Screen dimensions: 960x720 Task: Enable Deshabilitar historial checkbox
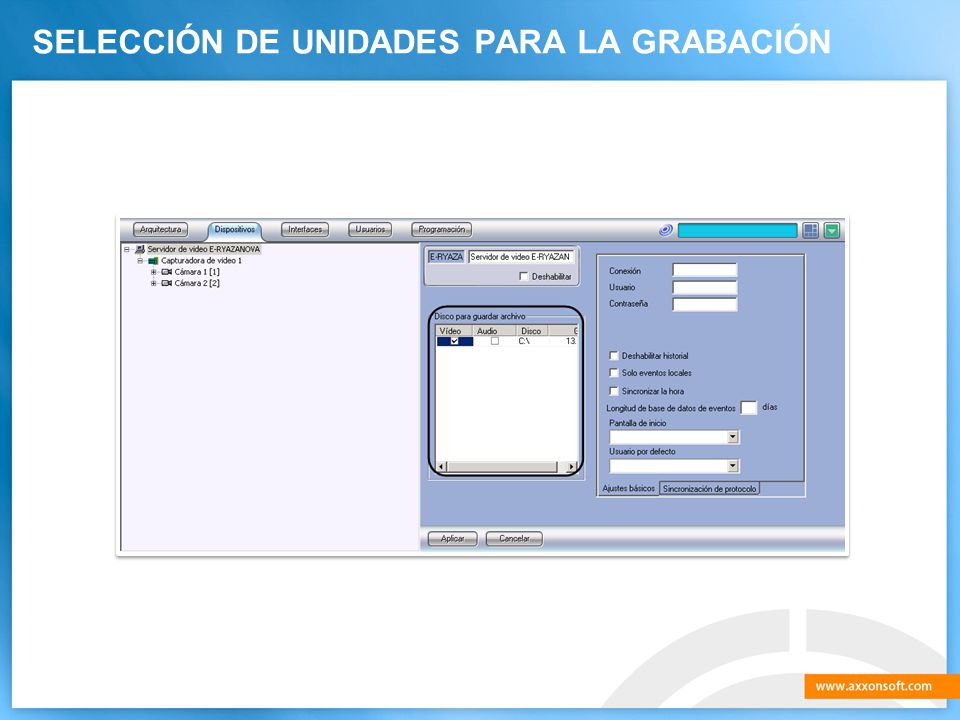(x=614, y=356)
